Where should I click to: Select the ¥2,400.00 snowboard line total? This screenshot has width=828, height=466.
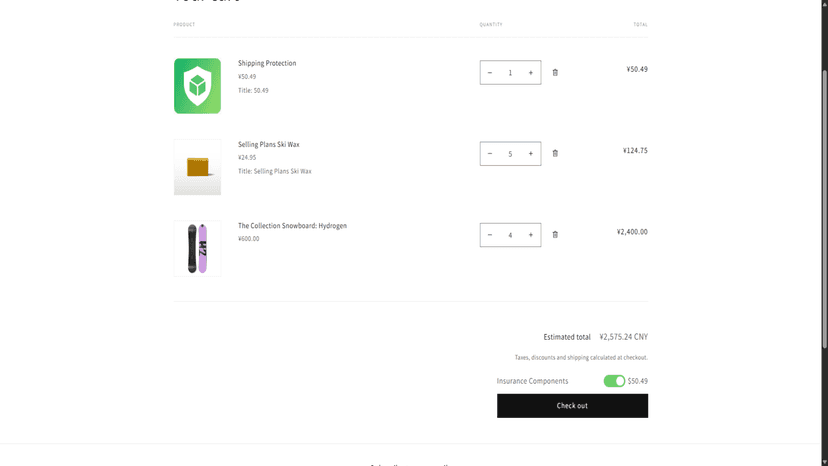pos(632,231)
